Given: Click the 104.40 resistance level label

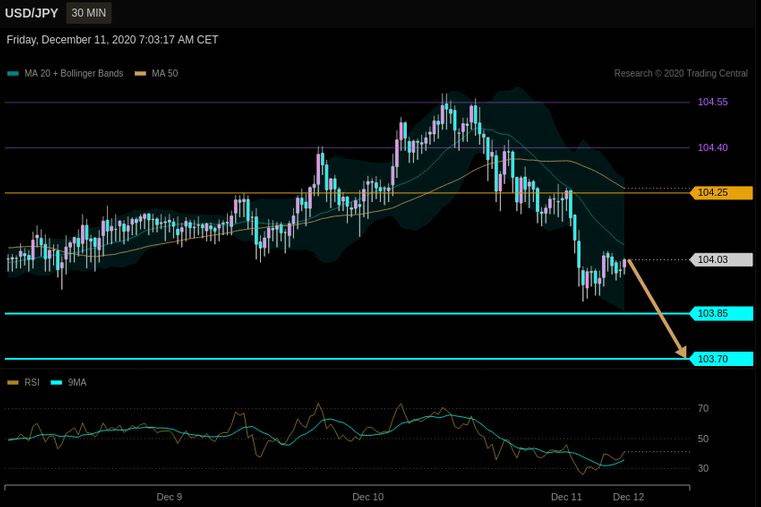Looking at the screenshot, I should pyautogui.click(x=712, y=147).
